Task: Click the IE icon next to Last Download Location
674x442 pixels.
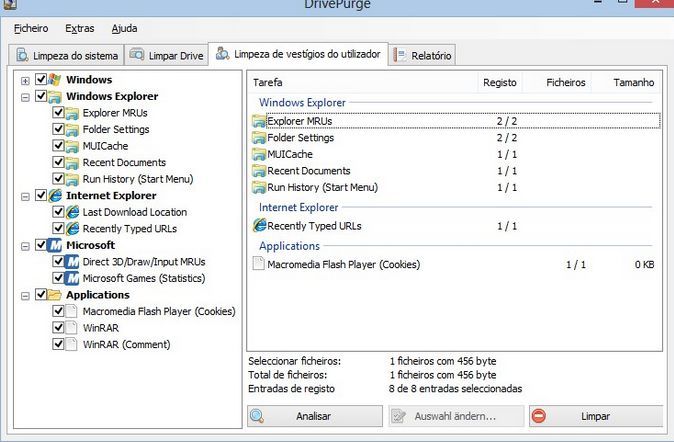Action: click(x=72, y=212)
